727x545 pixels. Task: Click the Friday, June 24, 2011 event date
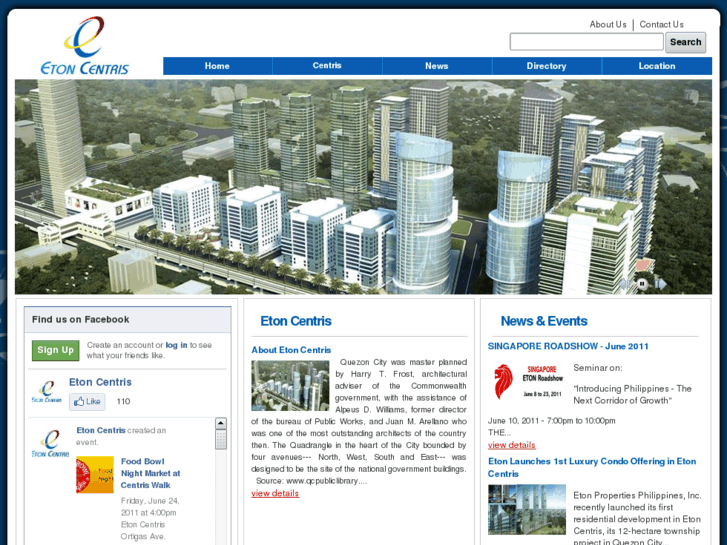150,507
